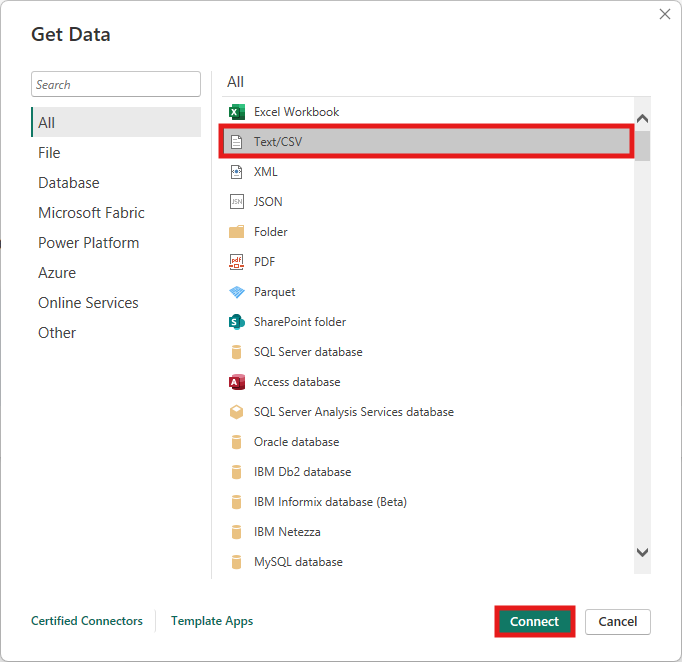This screenshot has width=682, height=662.
Task: Select the Online Services category
Action: [116, 303]
